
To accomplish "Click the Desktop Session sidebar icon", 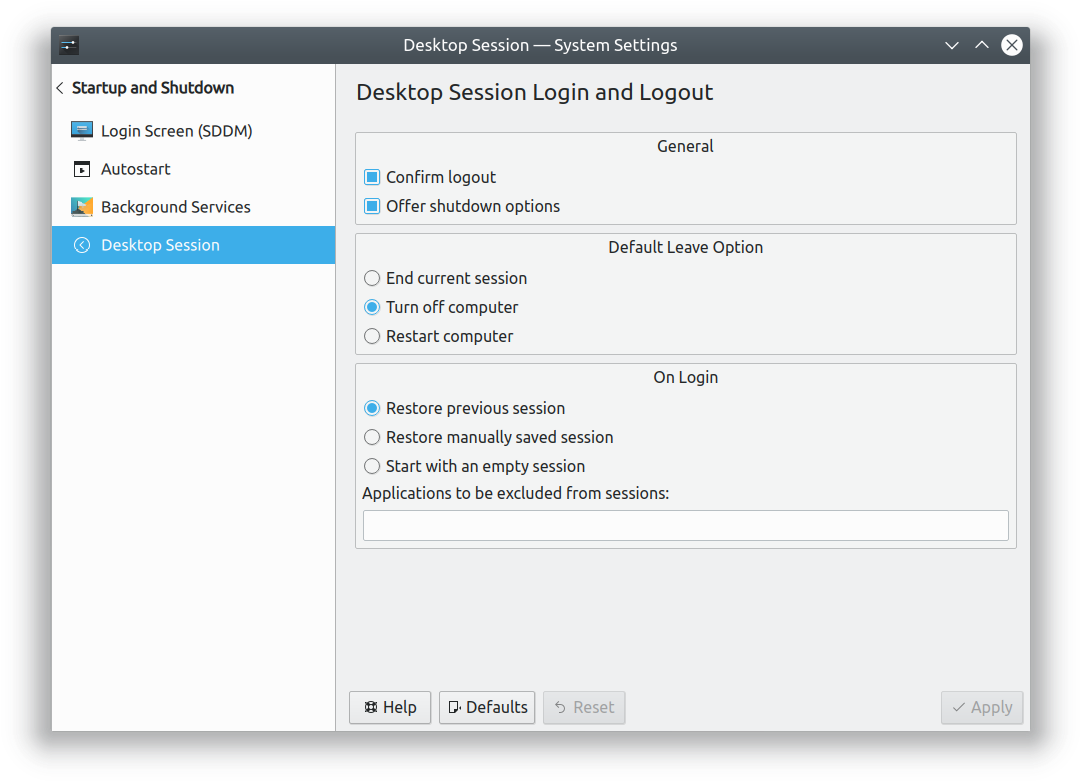I will (82, 245).
